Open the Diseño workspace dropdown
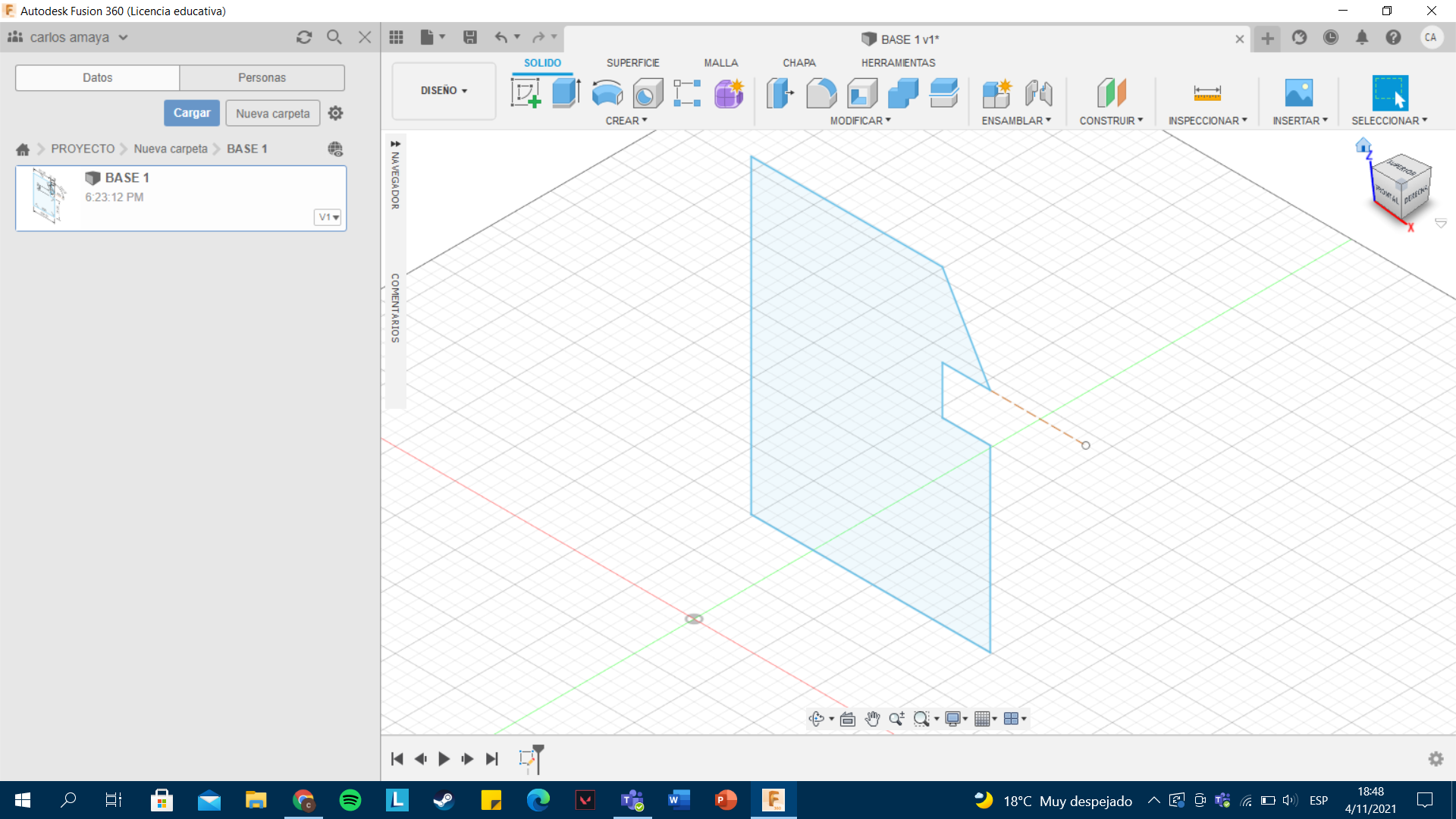 point(444,90)
